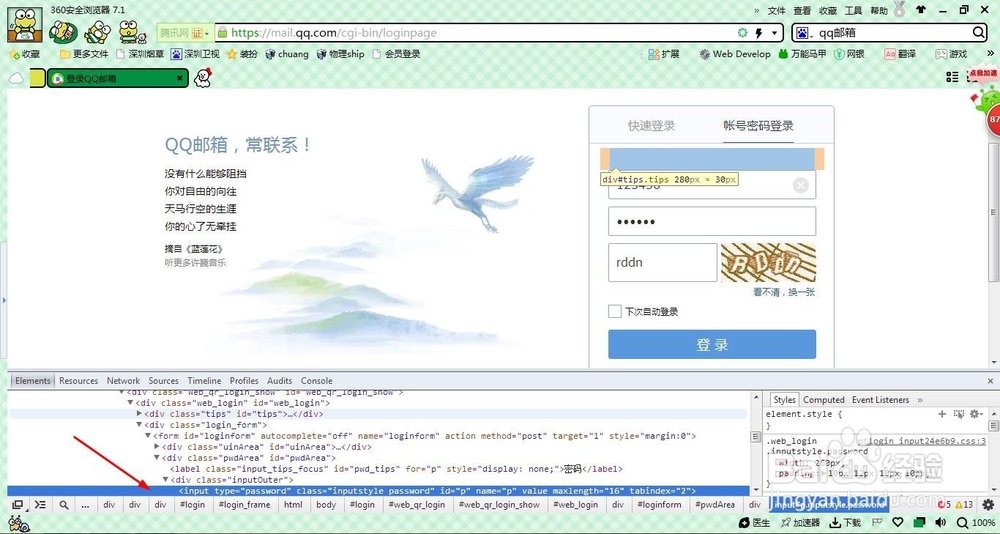Close the 登录QQ邮箱 tab
Screen dimensions: 1000x534
pyautogui.click(x=180, y=78)
